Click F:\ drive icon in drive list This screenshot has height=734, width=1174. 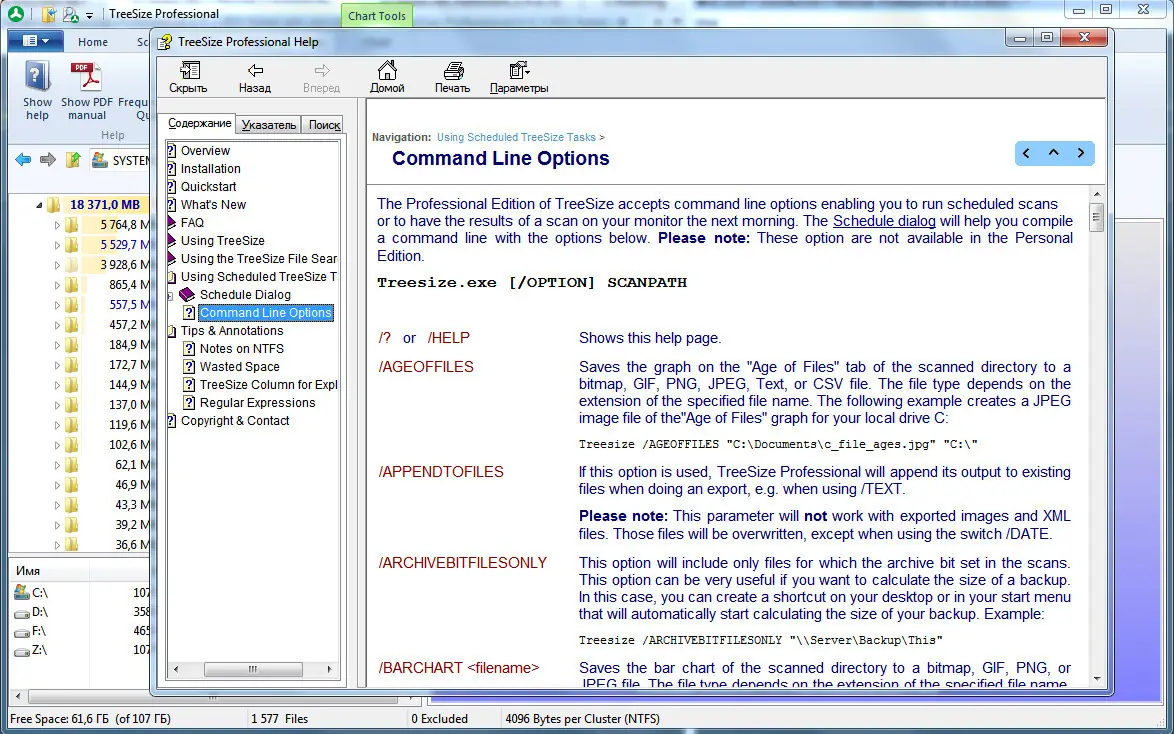pos(22,631)
